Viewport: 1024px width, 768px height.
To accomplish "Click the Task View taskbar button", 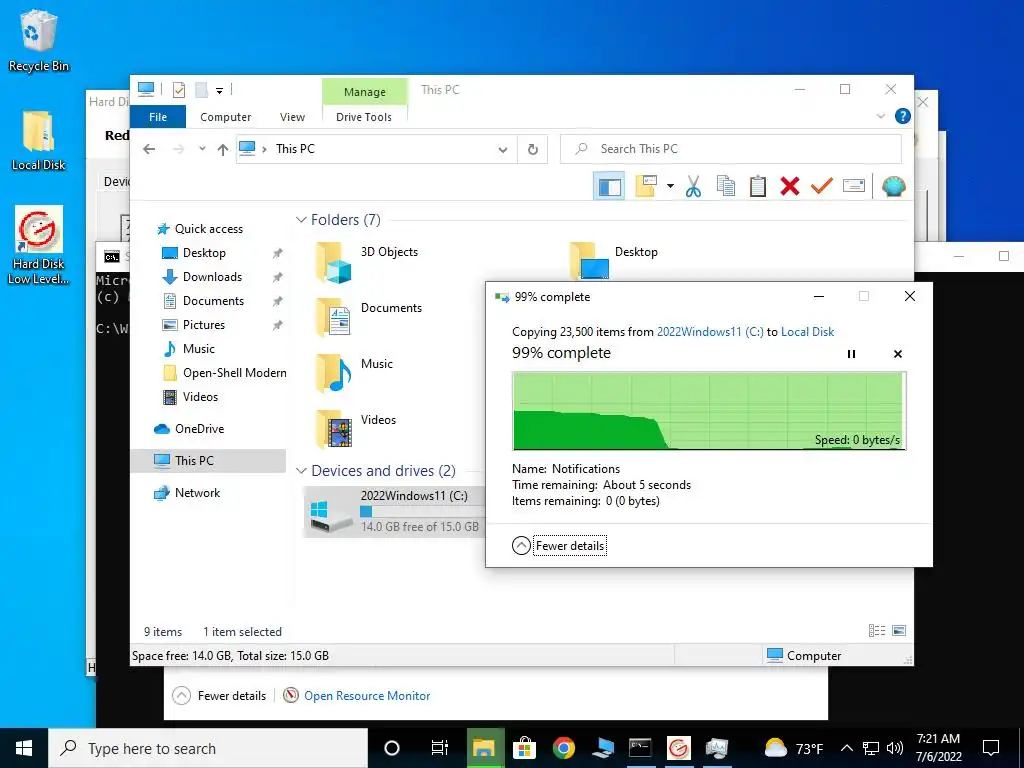I will pyautogui.click(x=440, y=748).
